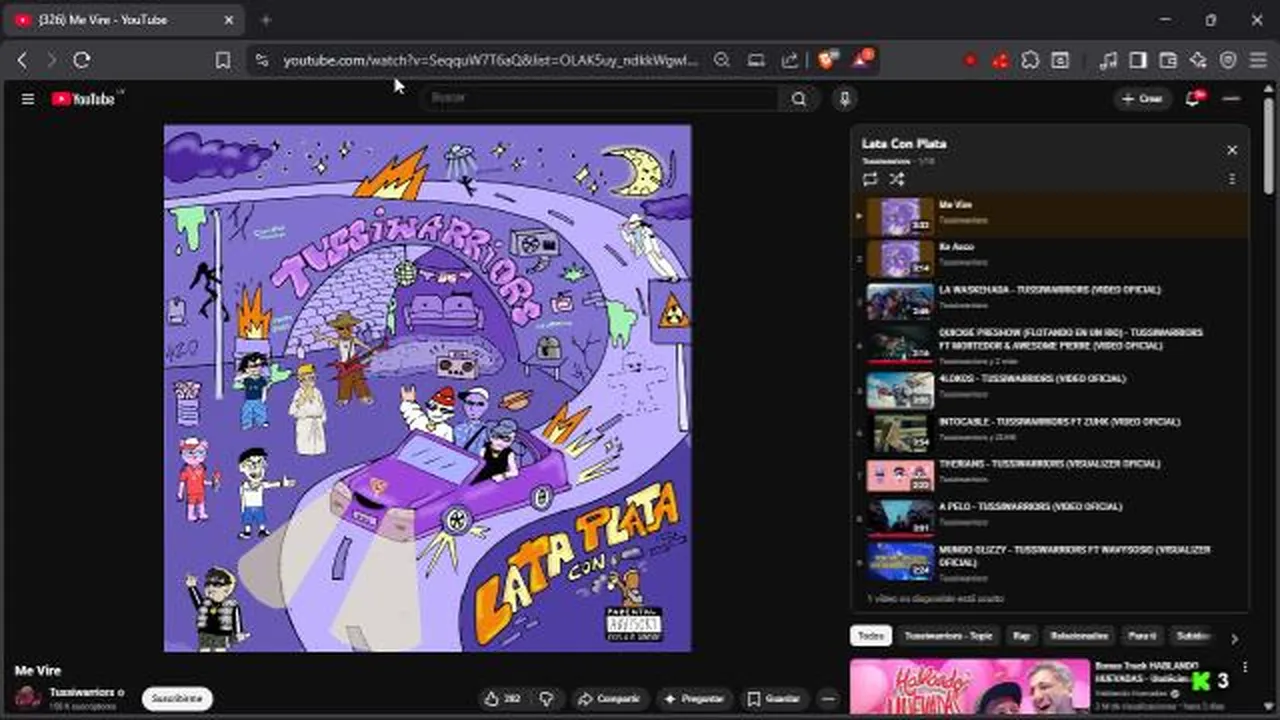This screenshot has width=1280, height=720.
Task: Open the Brave VPN shield icon
Action: (x=1228, y=60)
